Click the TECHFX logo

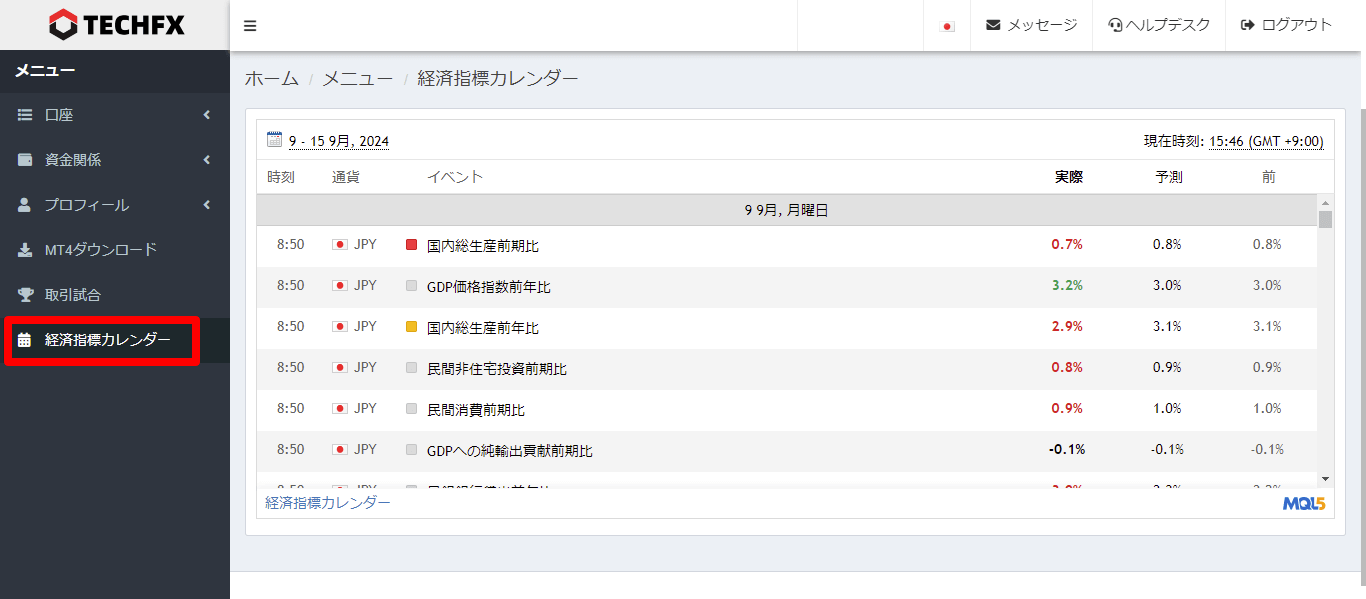(x=116, y=25)
